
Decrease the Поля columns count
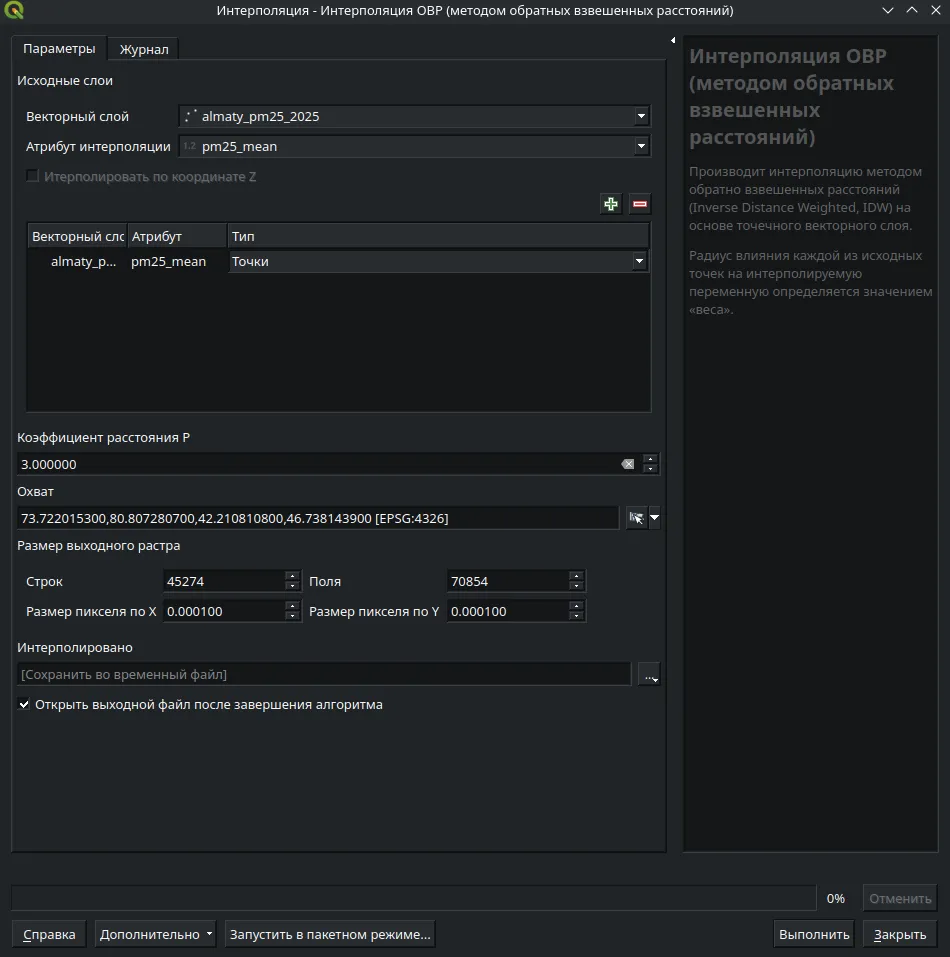point(576,586)
